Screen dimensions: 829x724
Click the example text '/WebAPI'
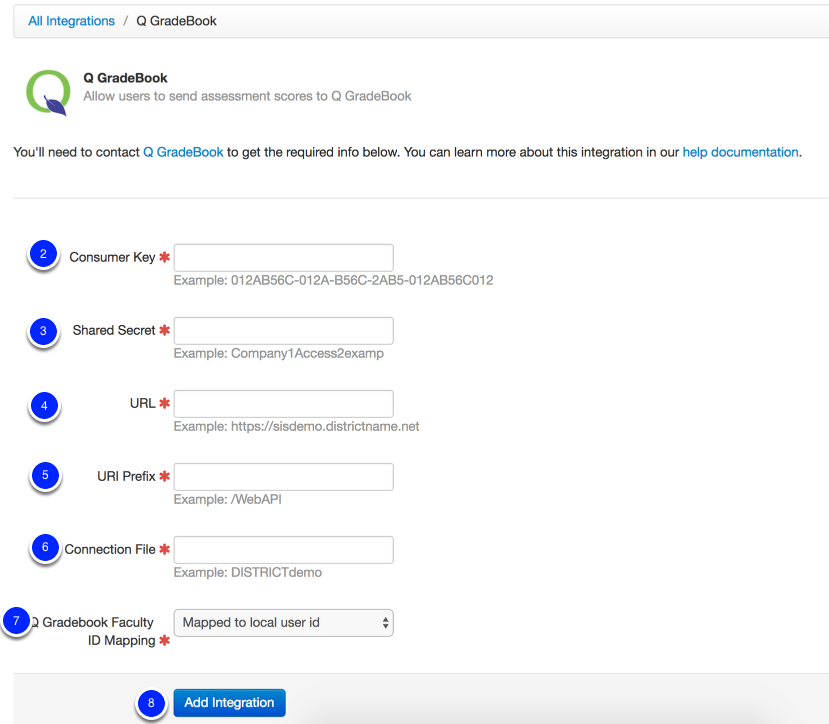tap(256, 499)
